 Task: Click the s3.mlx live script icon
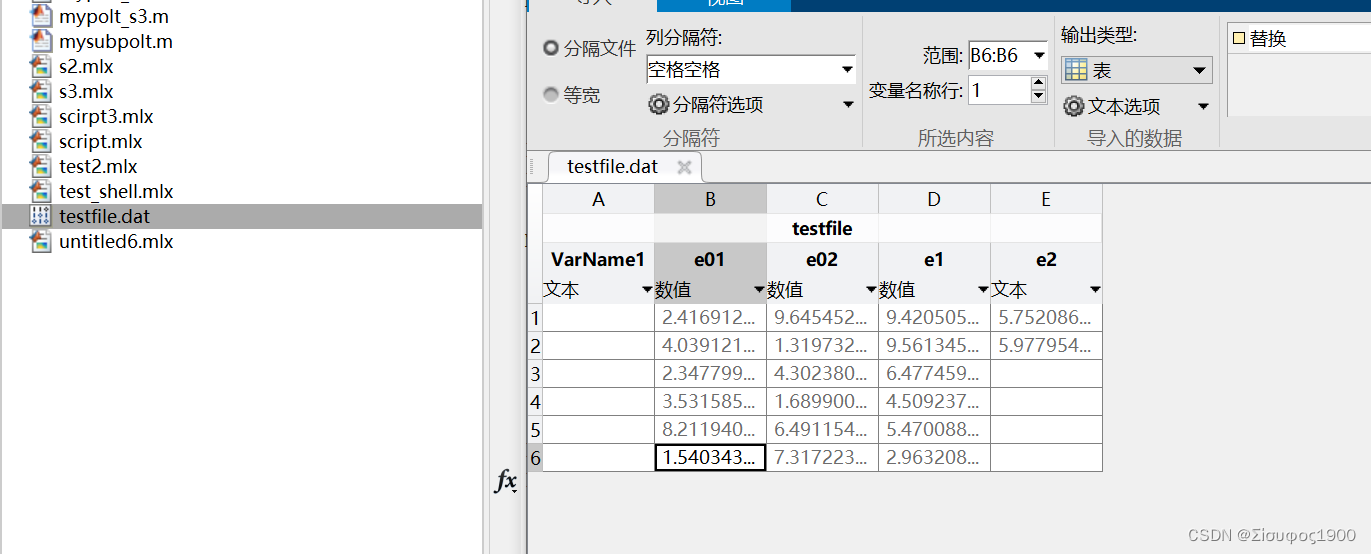point(41,91)
